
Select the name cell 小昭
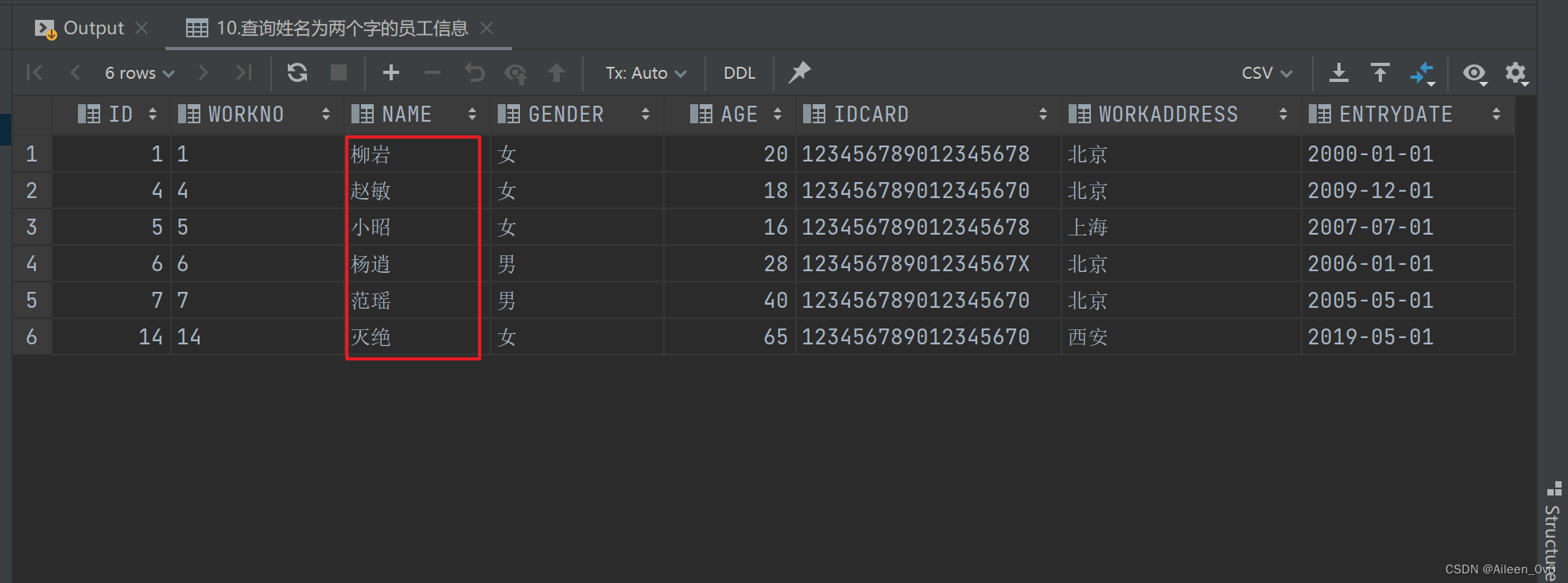(x=417, y=227)
